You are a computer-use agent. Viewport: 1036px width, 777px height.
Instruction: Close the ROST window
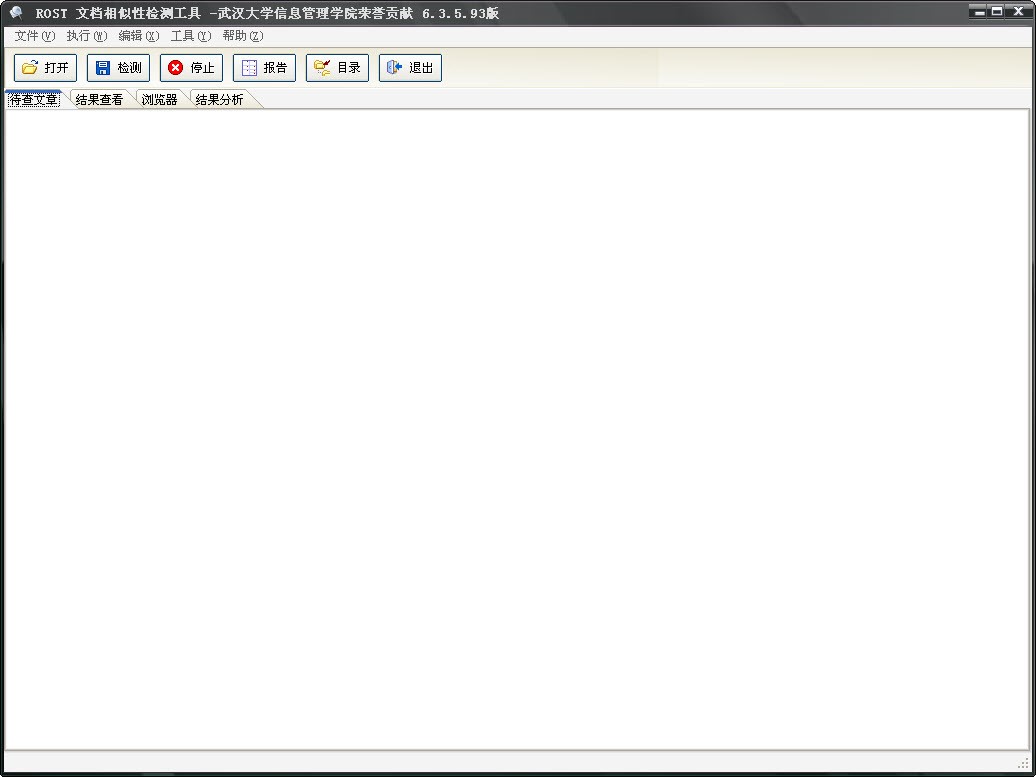(x=1018, y=11)
